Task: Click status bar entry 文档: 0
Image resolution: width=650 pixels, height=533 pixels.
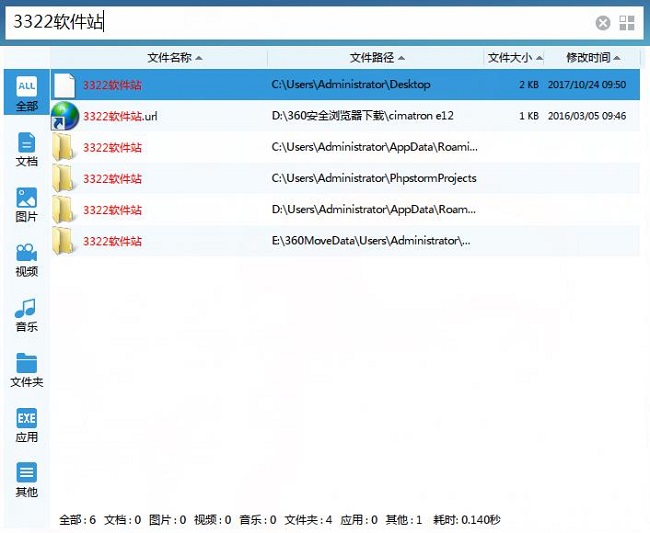Action: coord(123,520)
